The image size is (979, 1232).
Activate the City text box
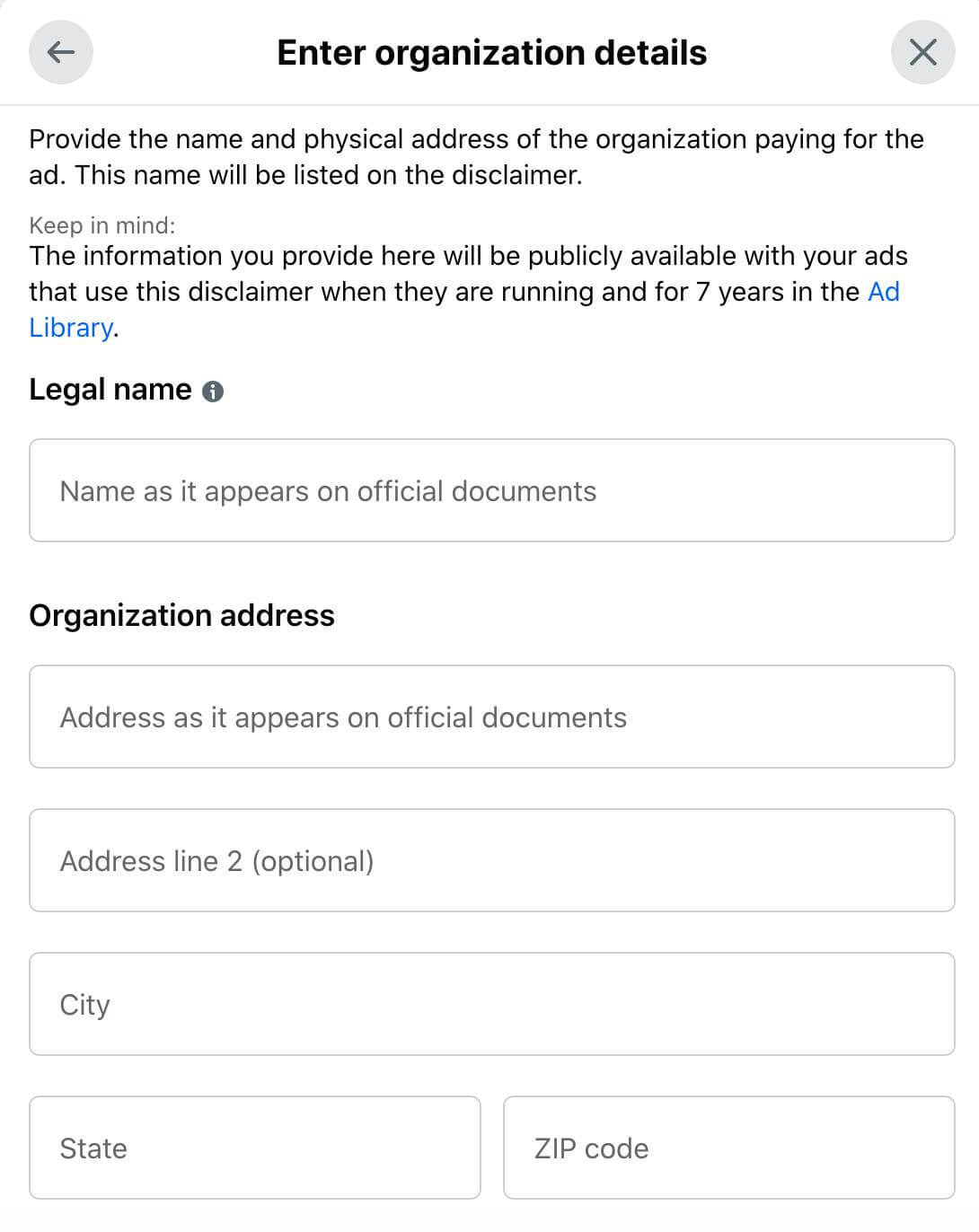tap(492, 1004)
